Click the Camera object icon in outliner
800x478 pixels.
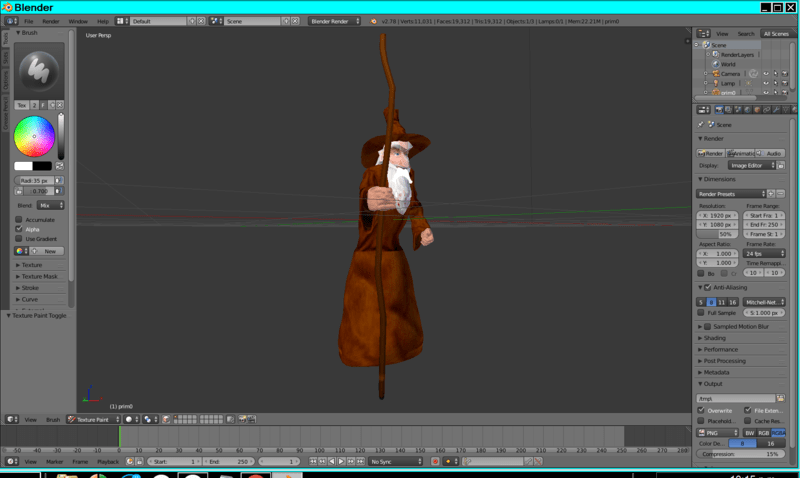[x=714, y=73]
